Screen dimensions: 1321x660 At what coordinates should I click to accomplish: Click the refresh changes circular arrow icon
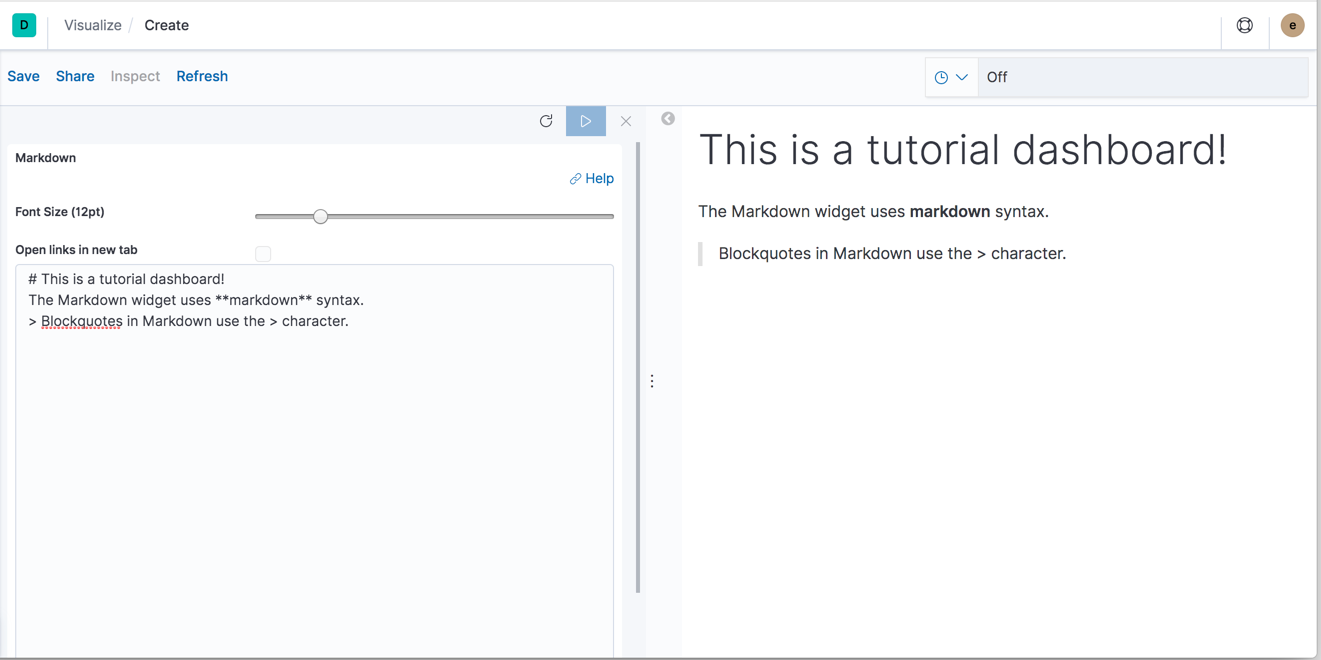coord(546,120)
